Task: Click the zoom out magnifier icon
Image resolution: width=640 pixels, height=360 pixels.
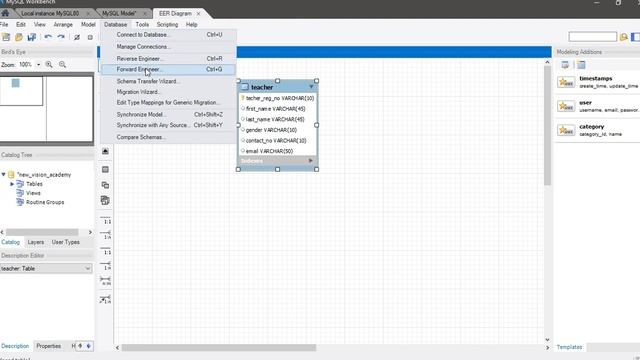Action: click(x=62, y=64)
